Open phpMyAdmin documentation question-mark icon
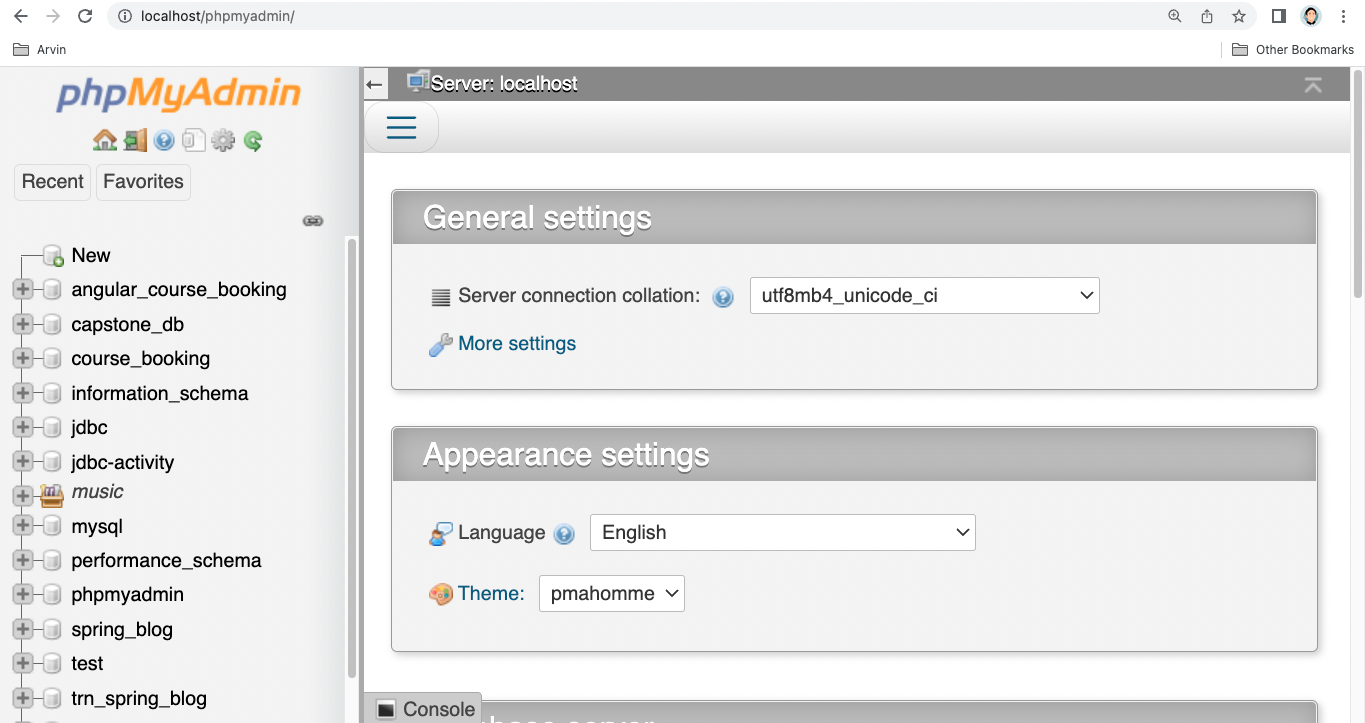Screen dimensions: 1365x723 point(164,141)
